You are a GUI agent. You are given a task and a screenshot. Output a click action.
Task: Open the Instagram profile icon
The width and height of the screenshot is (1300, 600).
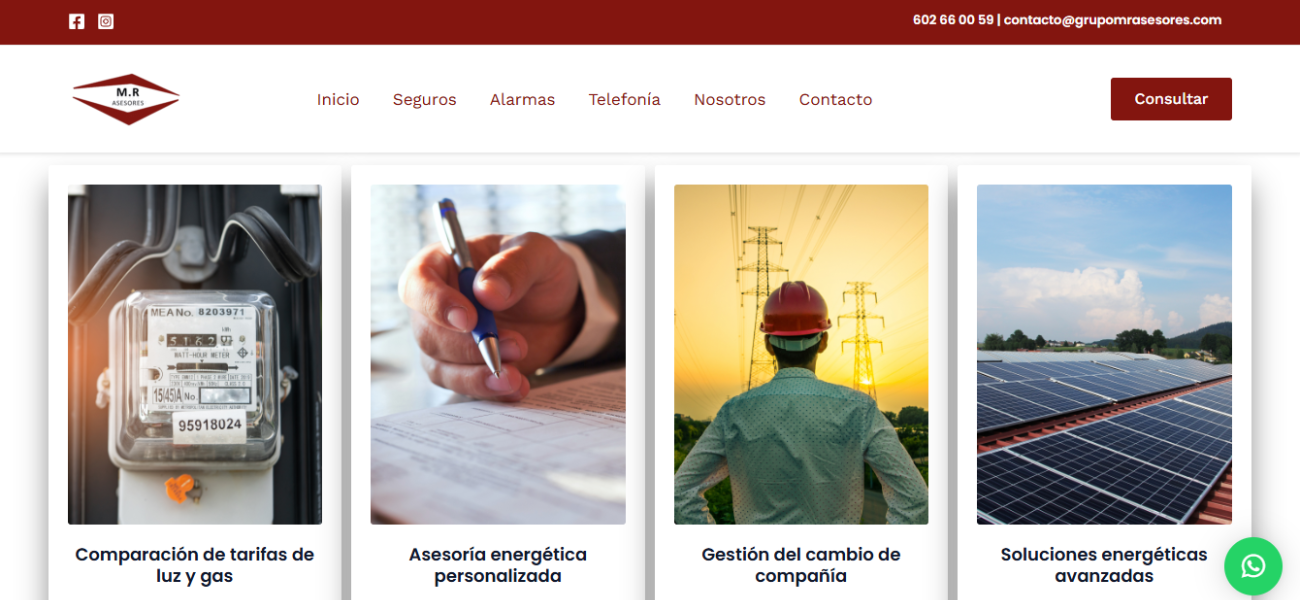[106, 21]
